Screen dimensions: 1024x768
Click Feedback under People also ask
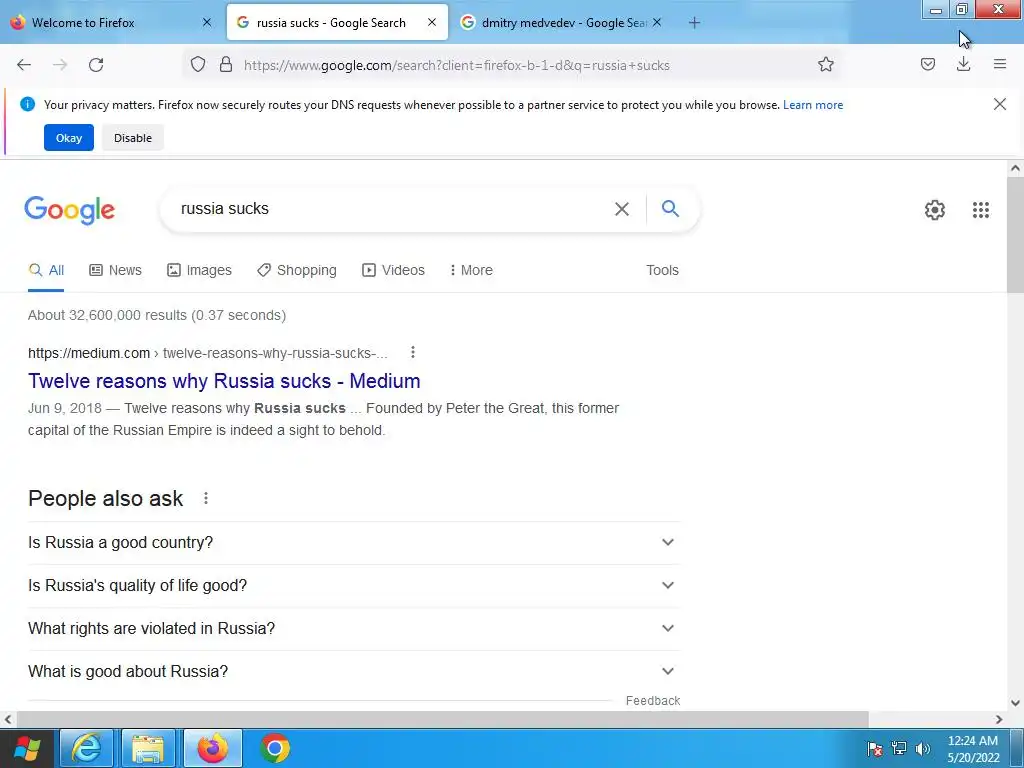click(653, 701)
